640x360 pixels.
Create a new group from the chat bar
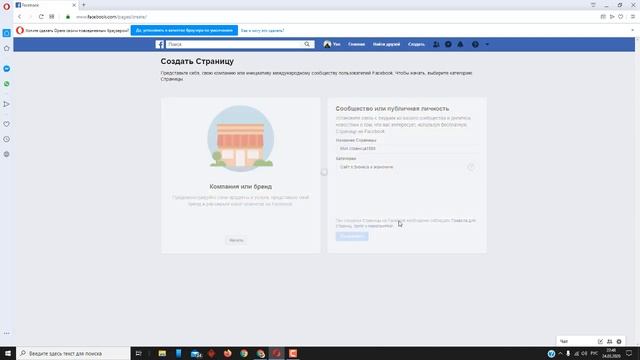609,341
